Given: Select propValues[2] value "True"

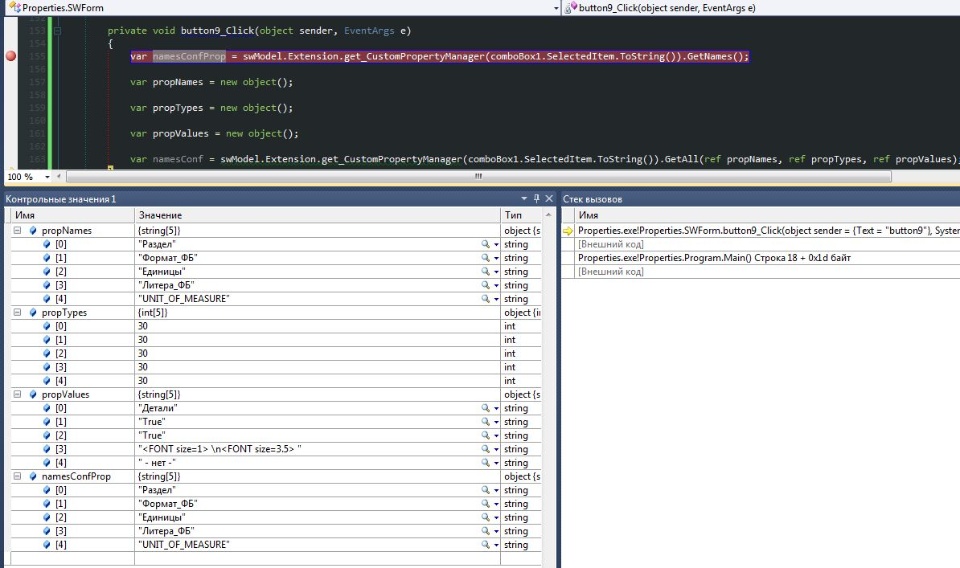Looking at the screenshot, I should click(152, 435).
